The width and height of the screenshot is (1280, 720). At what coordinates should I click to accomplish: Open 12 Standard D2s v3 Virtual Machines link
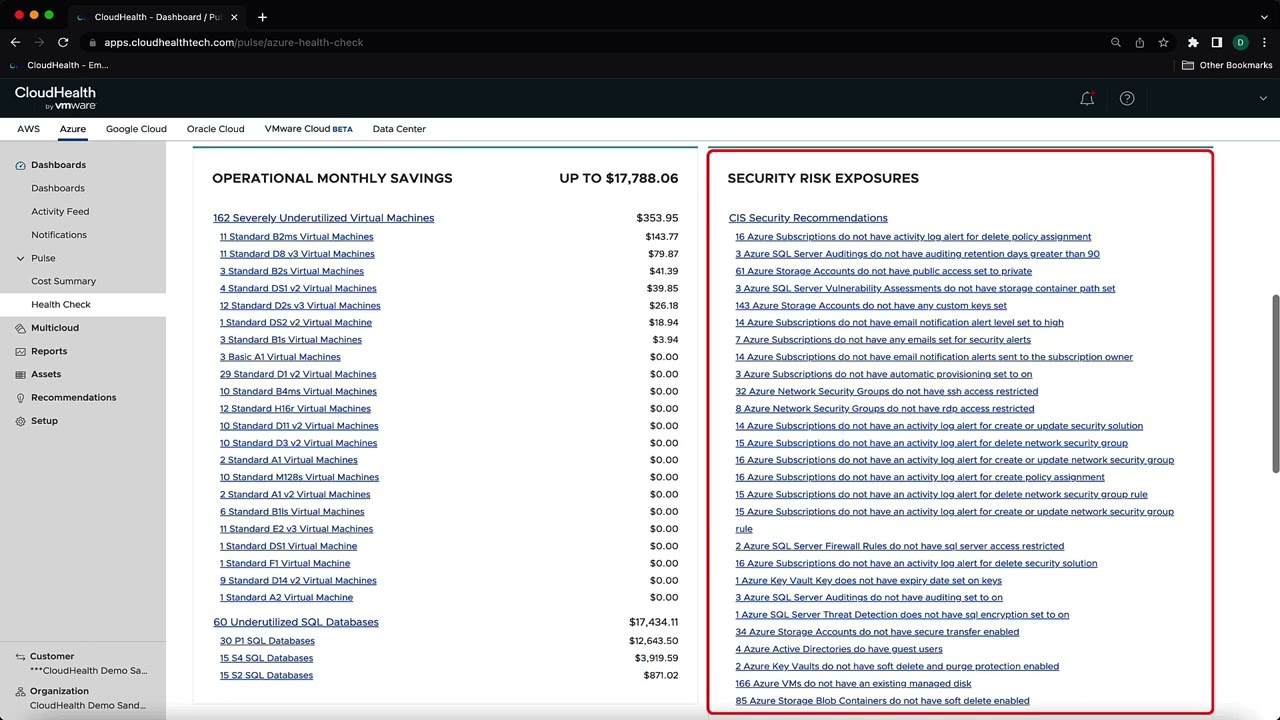[x=300, y=305]
